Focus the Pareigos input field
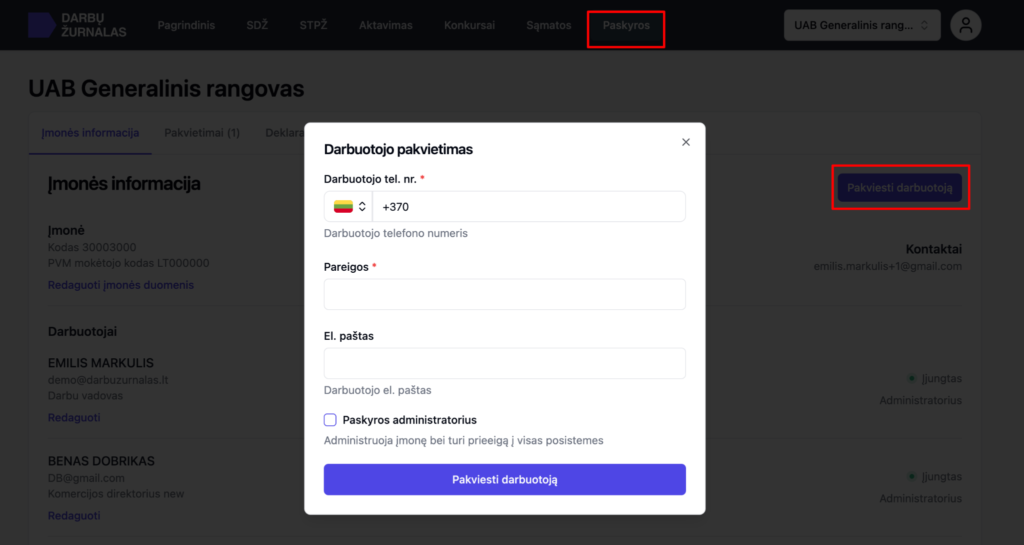Screen dimensions: 1024x545 (x=504, y=295)
